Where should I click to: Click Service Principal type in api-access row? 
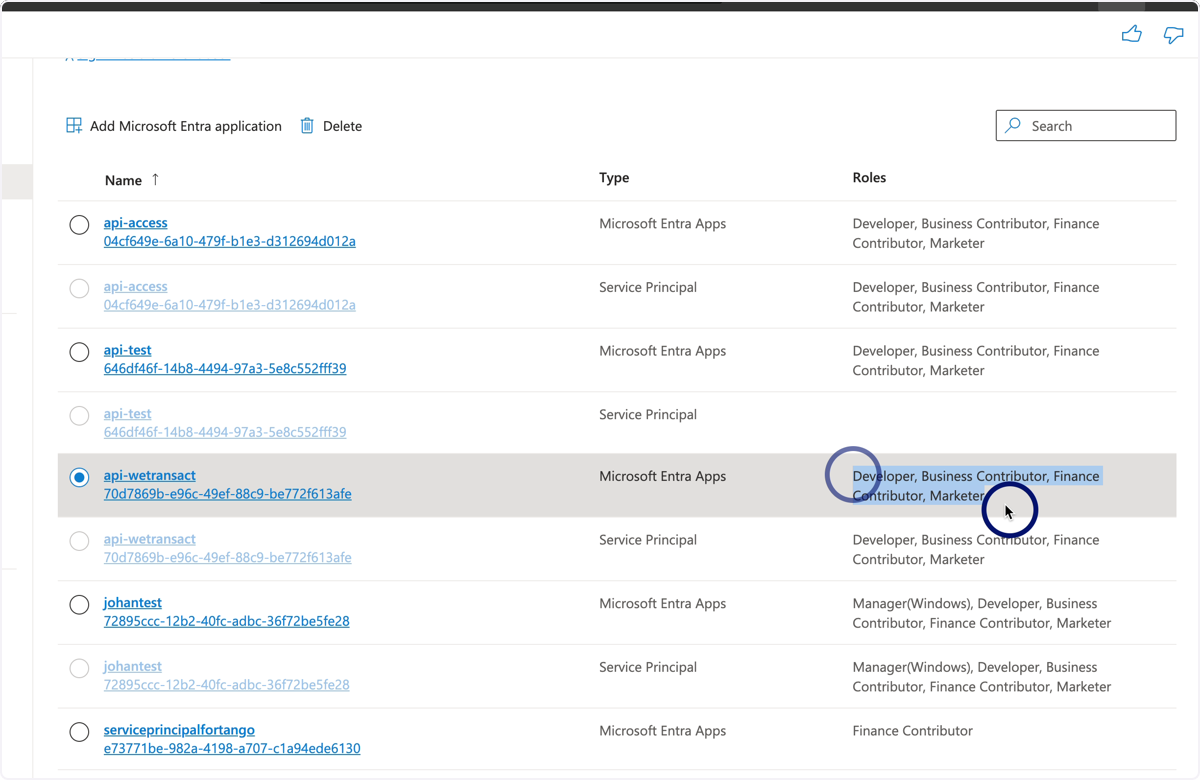(648, 287)
